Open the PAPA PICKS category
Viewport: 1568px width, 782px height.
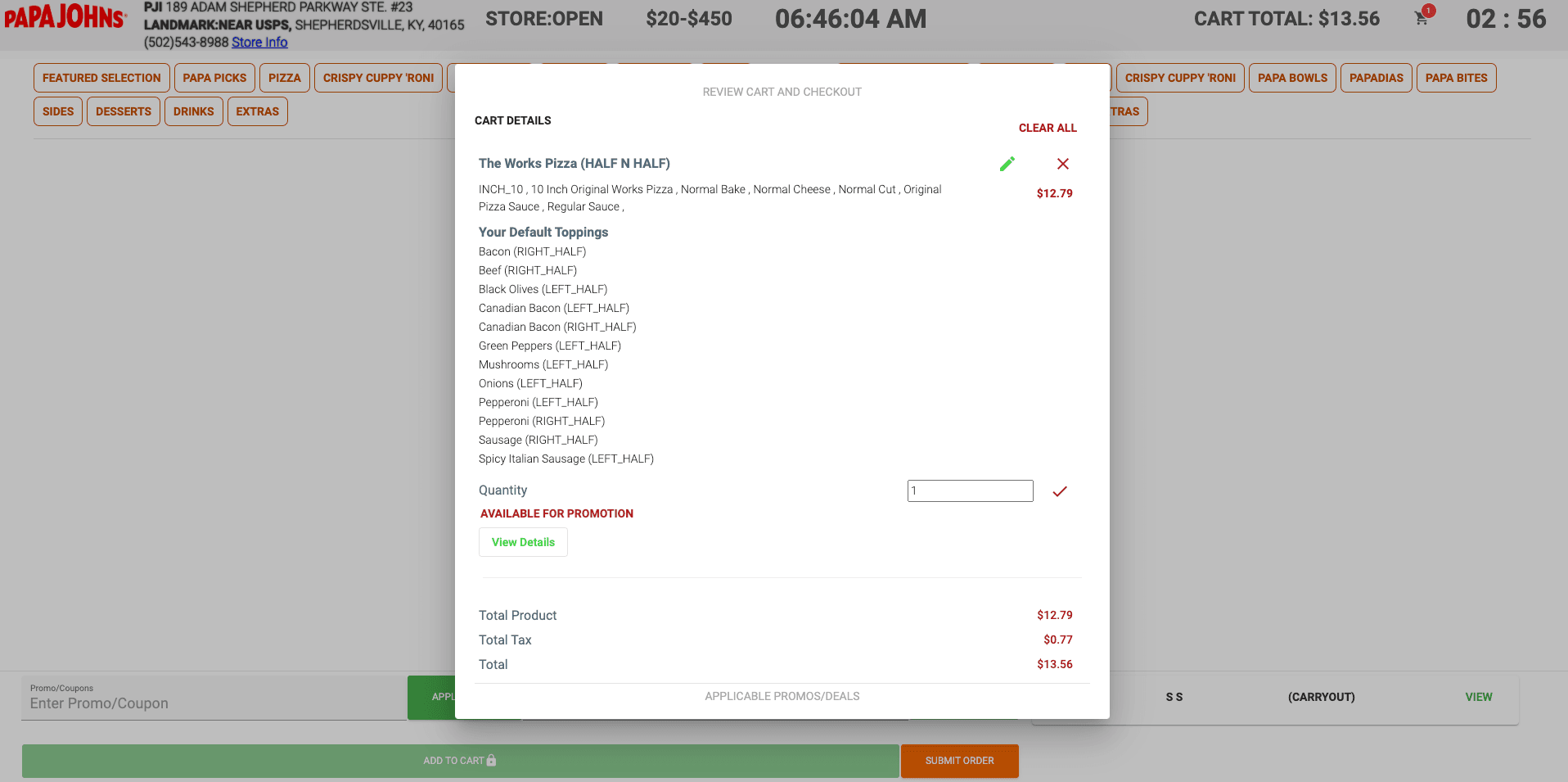coord(214,78)
